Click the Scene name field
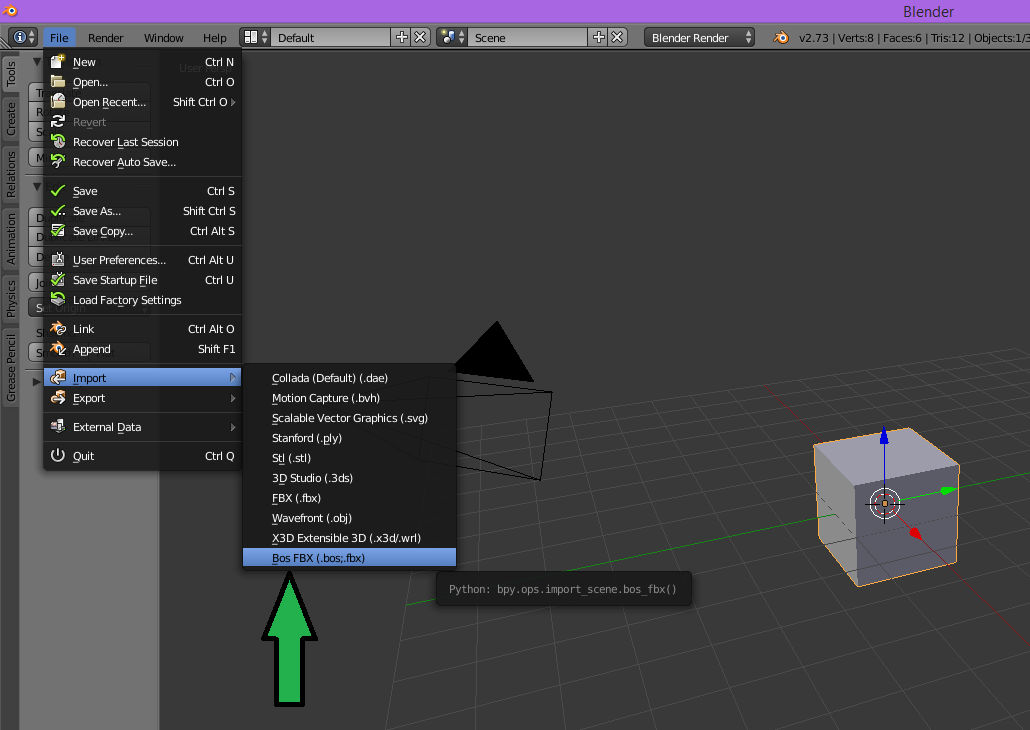Image resolution: width=1030 pixels, height=730 pixels. tap(529, 37)
